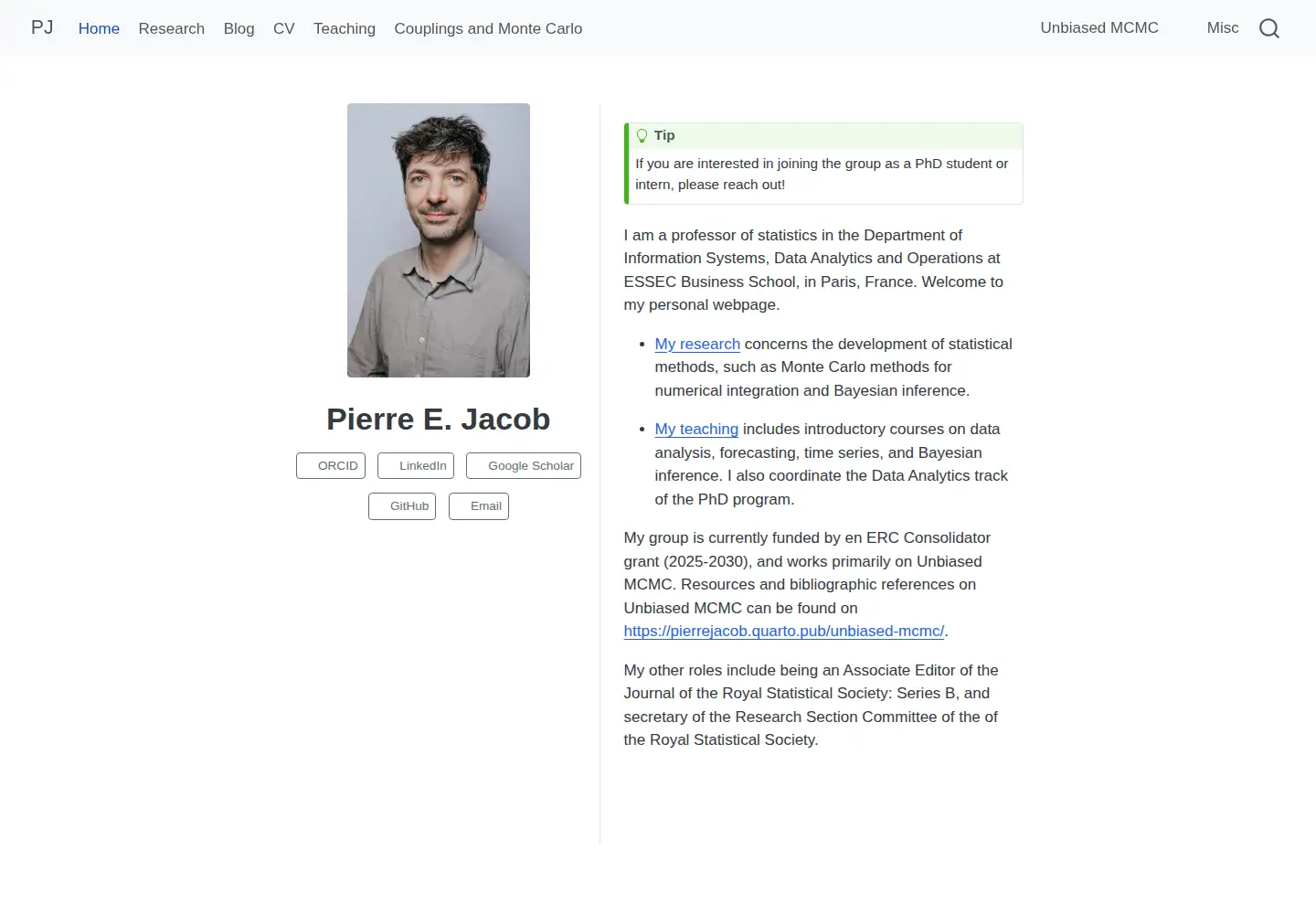Open the pierrejacob.quarto.pub unbiased-mcmc URL
The width and height of the screenshot is (1316, 914).
pyautogui.click(x=784, y=631)
